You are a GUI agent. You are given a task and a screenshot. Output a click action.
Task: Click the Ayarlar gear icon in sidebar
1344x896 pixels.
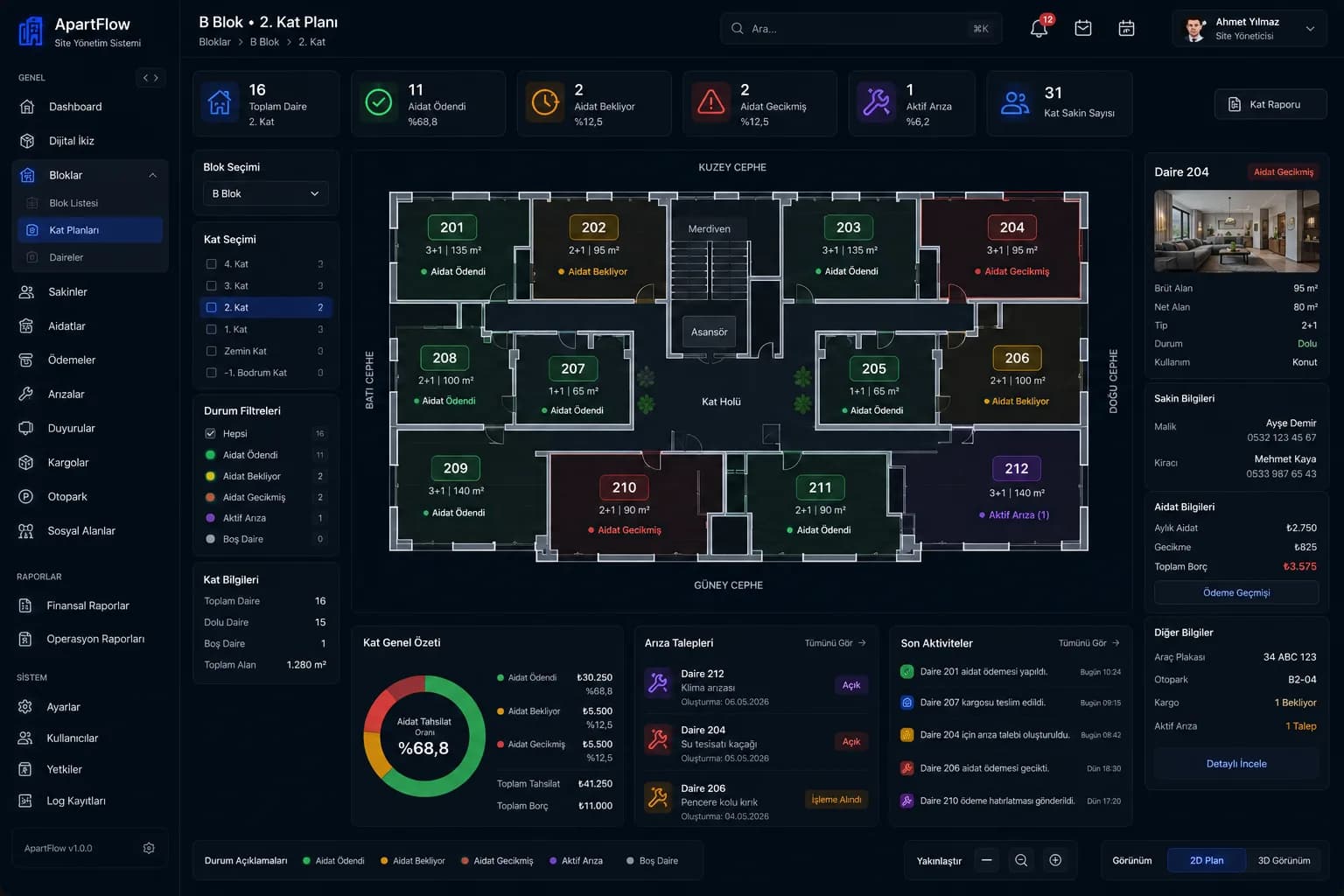point(25,707)
